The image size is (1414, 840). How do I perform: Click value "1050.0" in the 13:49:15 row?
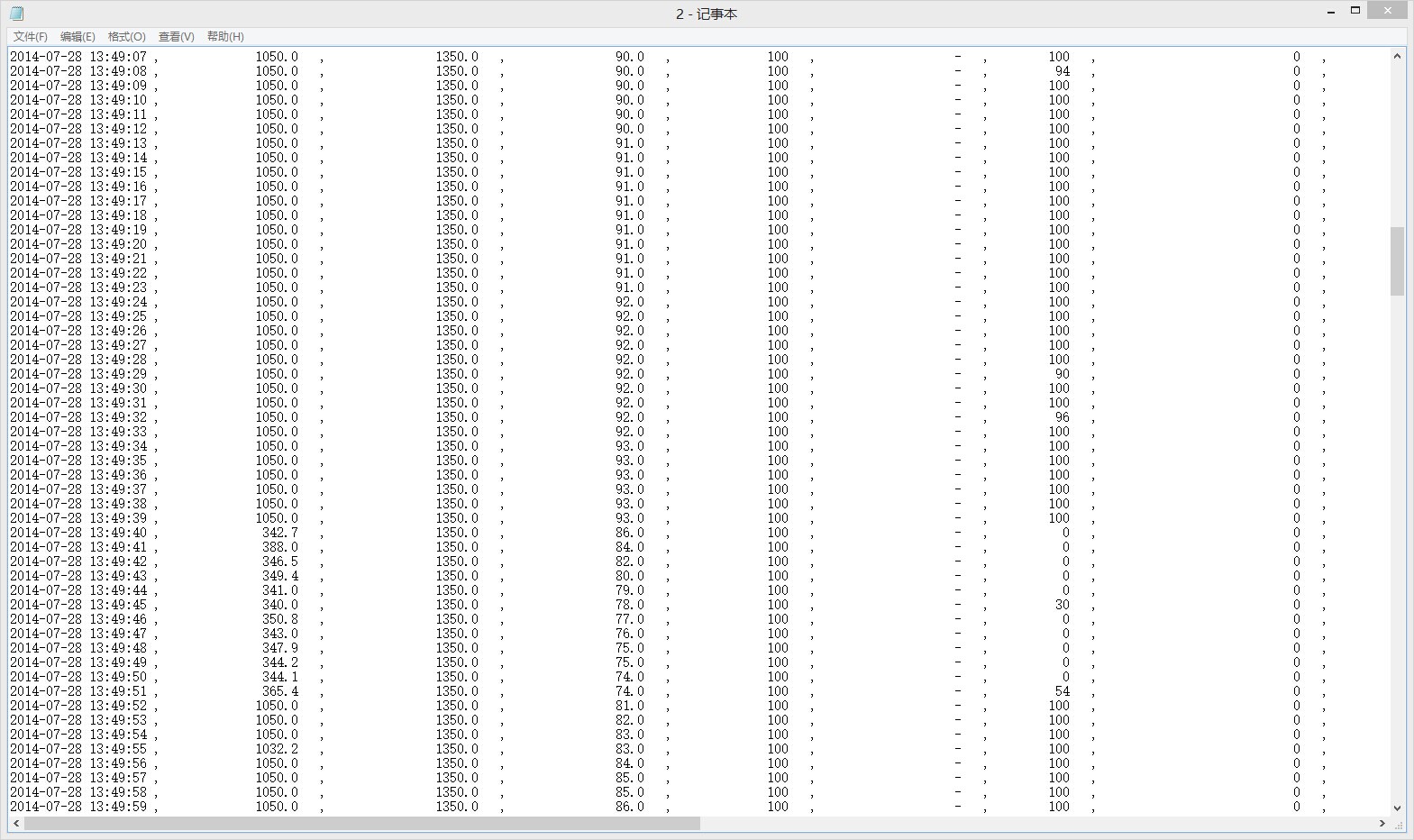pyautogui.click(x=277, y=172)
